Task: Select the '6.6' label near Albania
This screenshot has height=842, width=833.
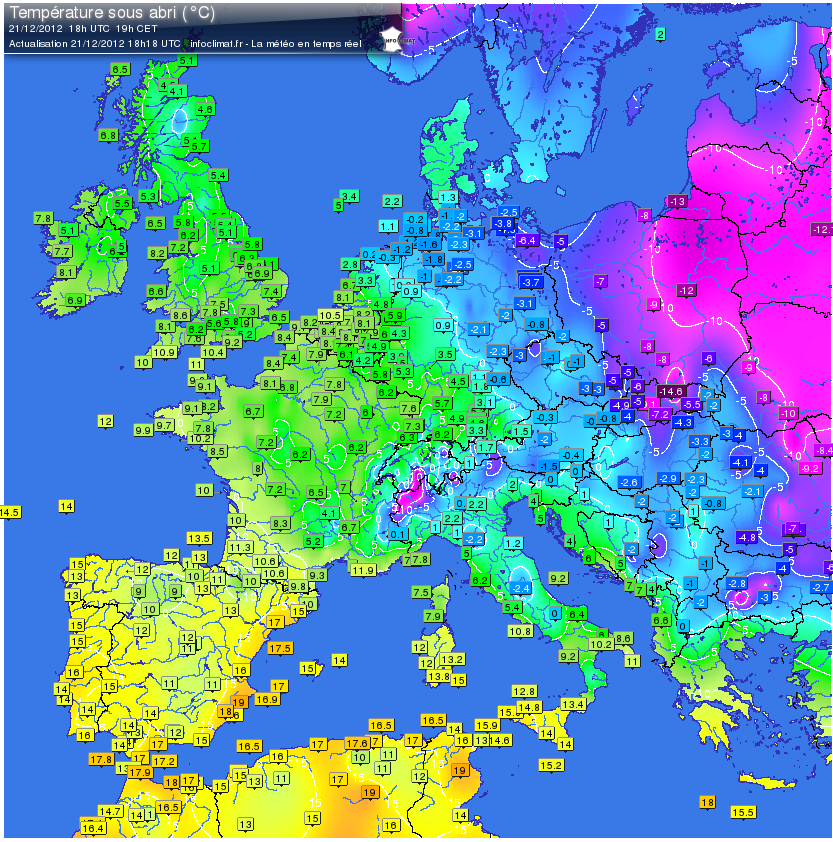Action: pos(661,620)
